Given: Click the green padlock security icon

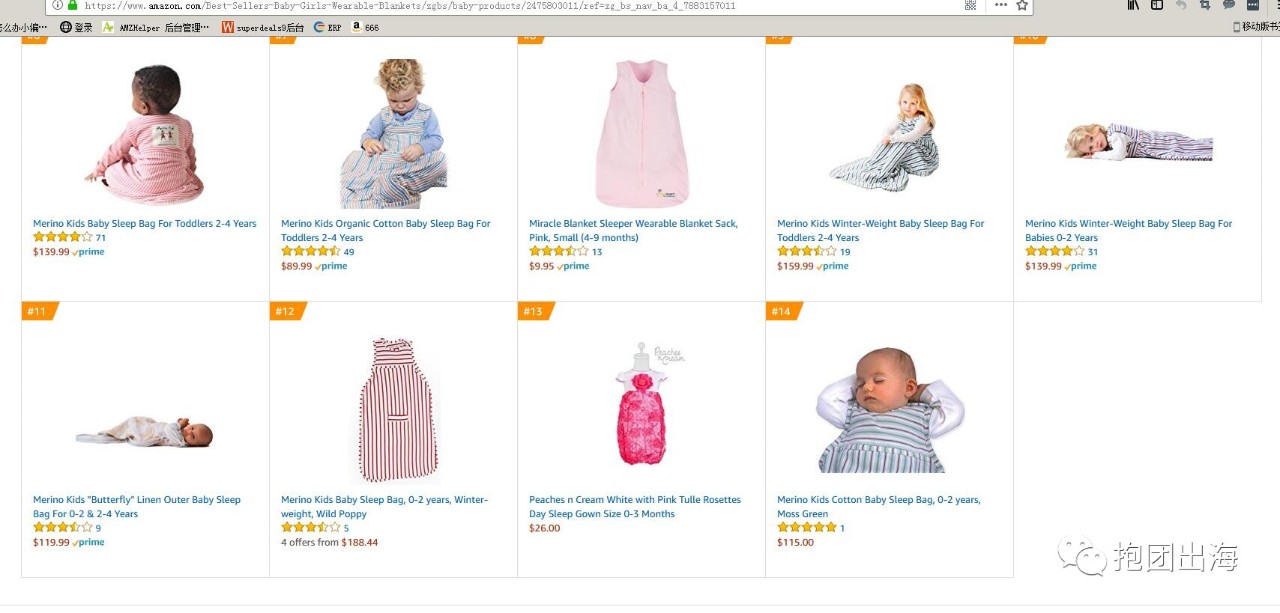Looking at the screenshot, I should [72, 5].
